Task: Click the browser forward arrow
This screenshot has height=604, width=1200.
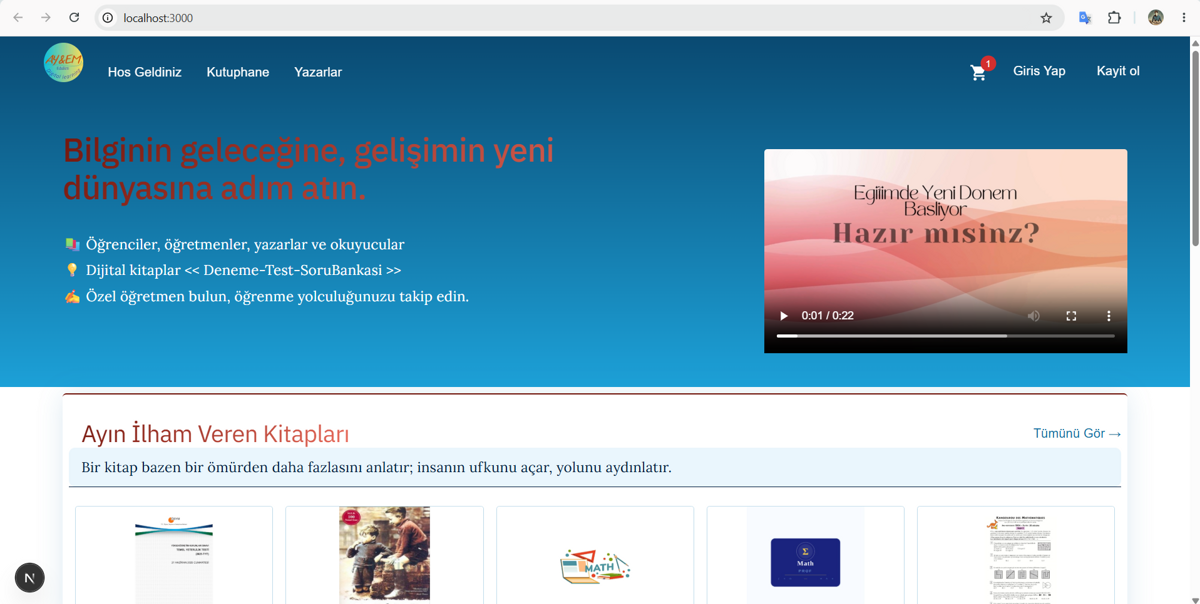Action: pos(46,17)
